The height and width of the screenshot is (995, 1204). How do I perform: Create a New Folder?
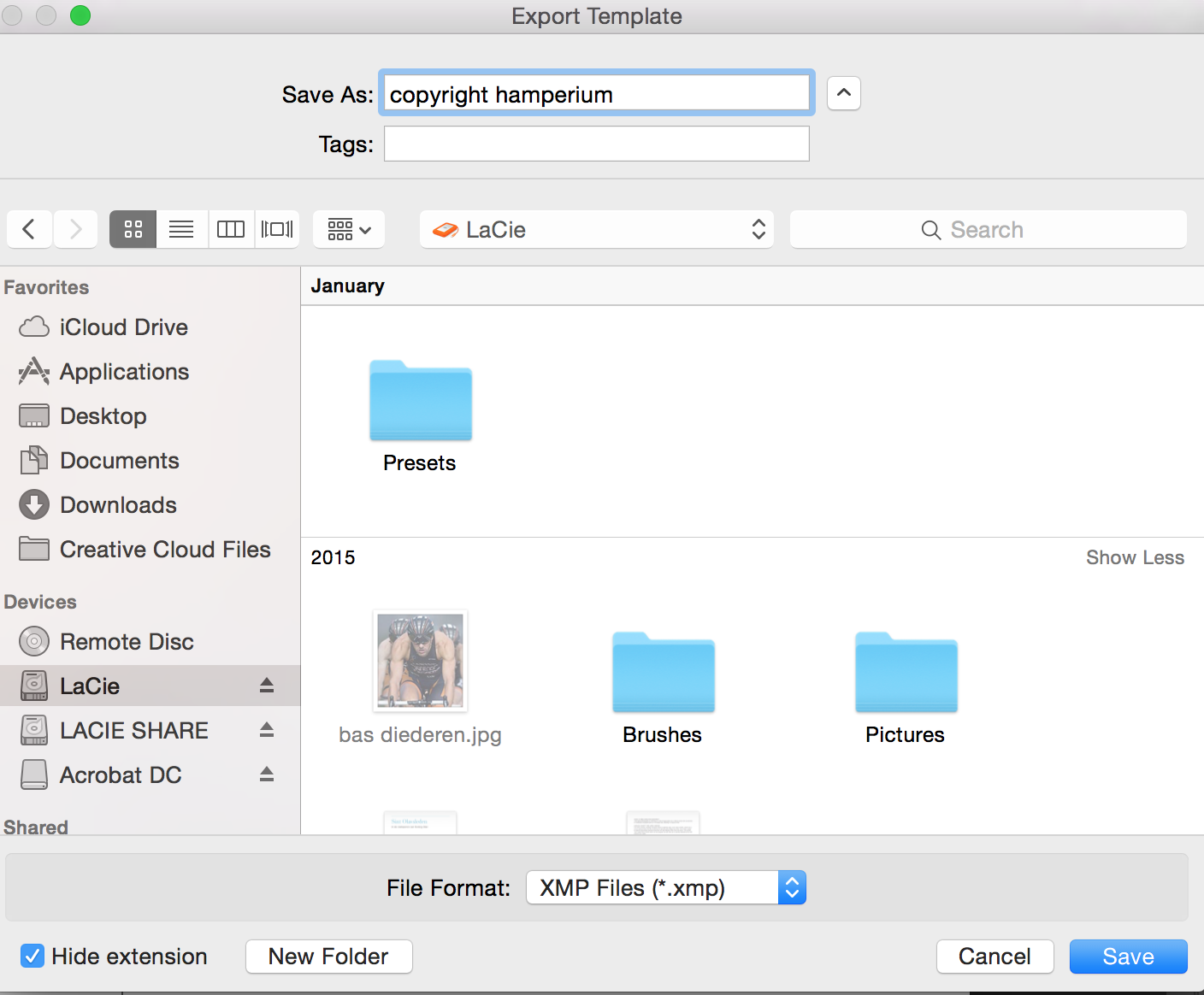(328, 957)
